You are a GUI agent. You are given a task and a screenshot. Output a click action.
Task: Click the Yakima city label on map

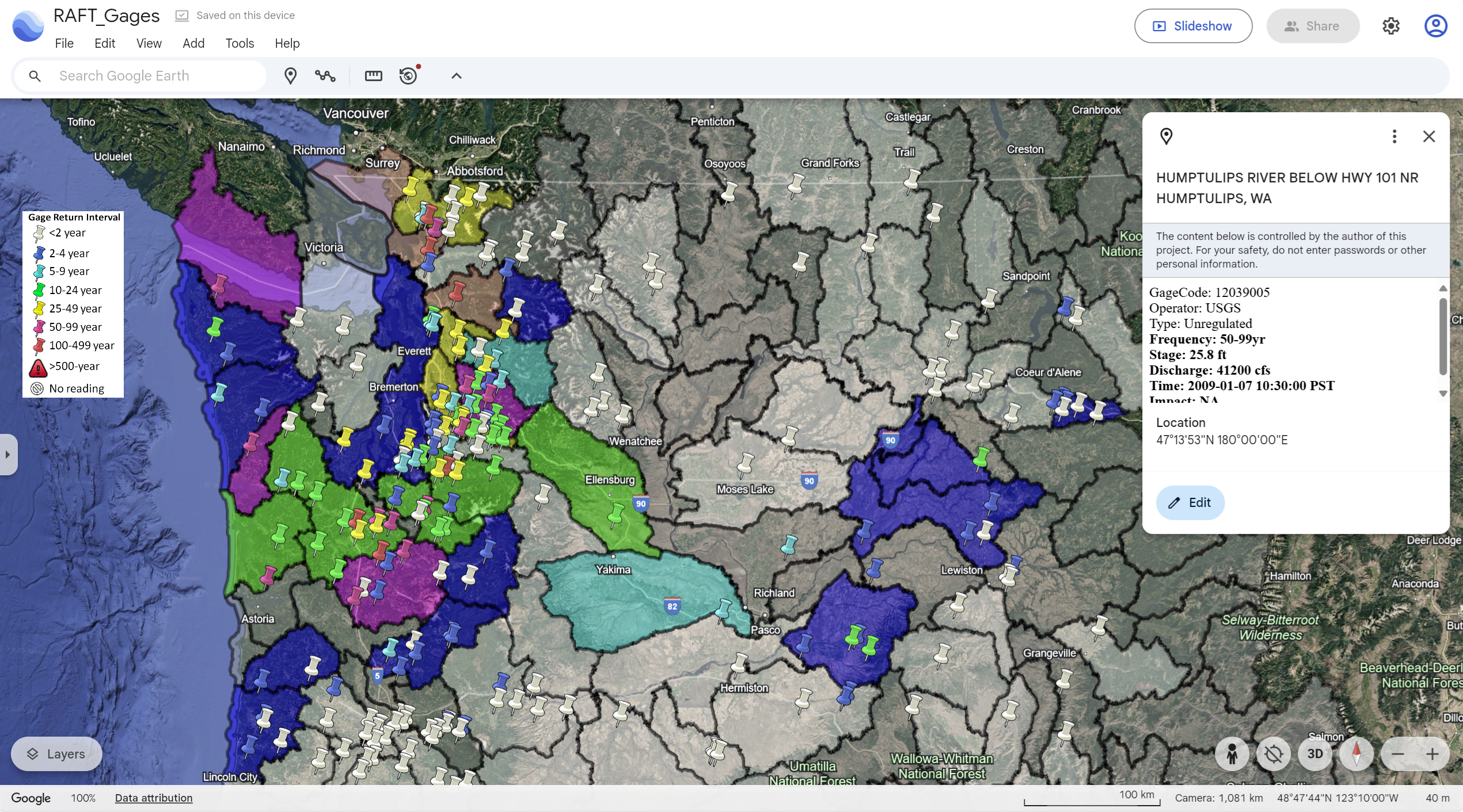(x=613, y=570)
